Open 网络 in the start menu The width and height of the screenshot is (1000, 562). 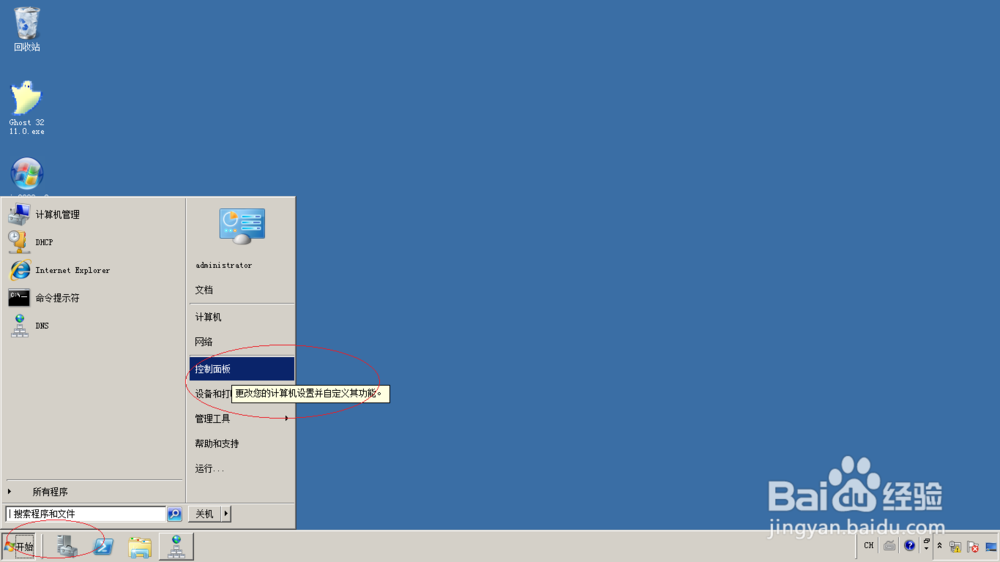(241, 342)
